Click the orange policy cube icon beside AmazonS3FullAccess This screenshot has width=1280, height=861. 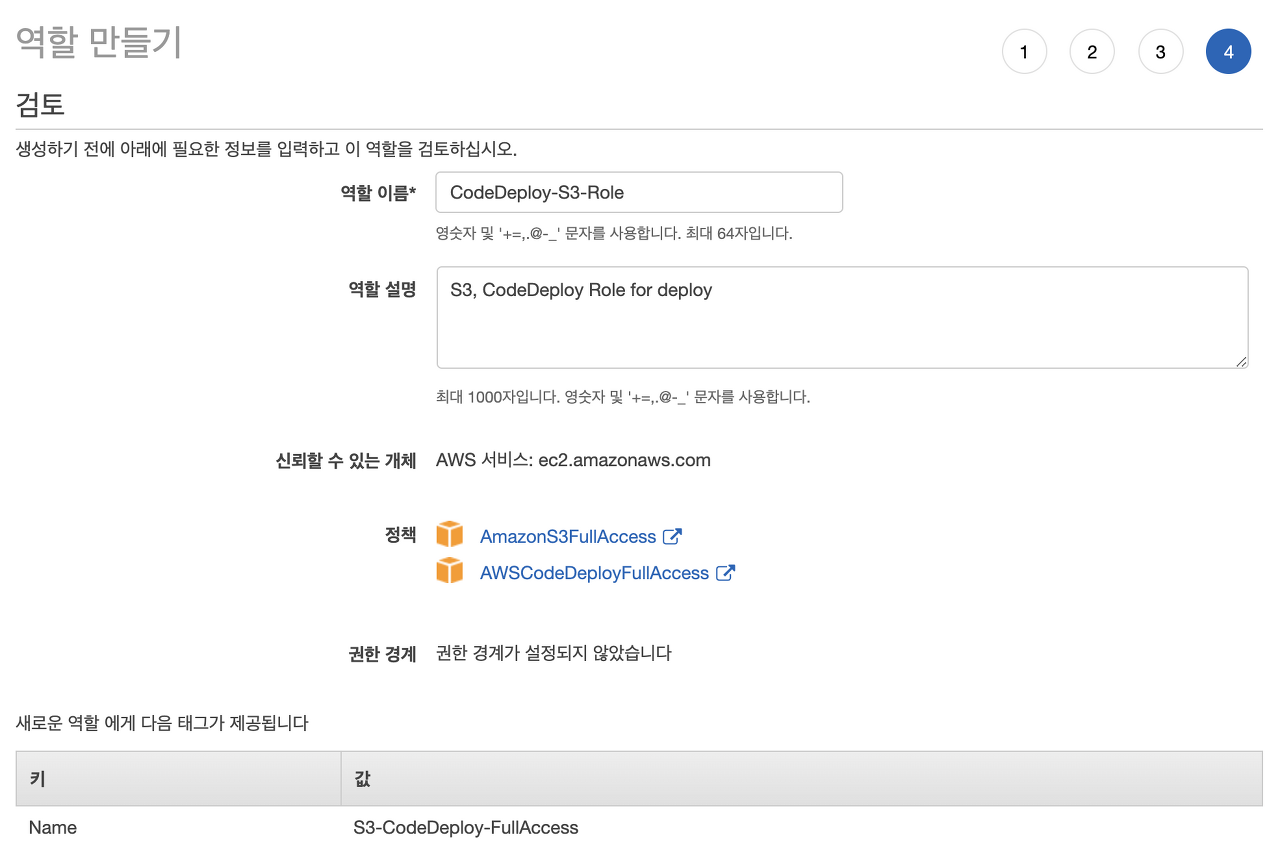[450, 534]
